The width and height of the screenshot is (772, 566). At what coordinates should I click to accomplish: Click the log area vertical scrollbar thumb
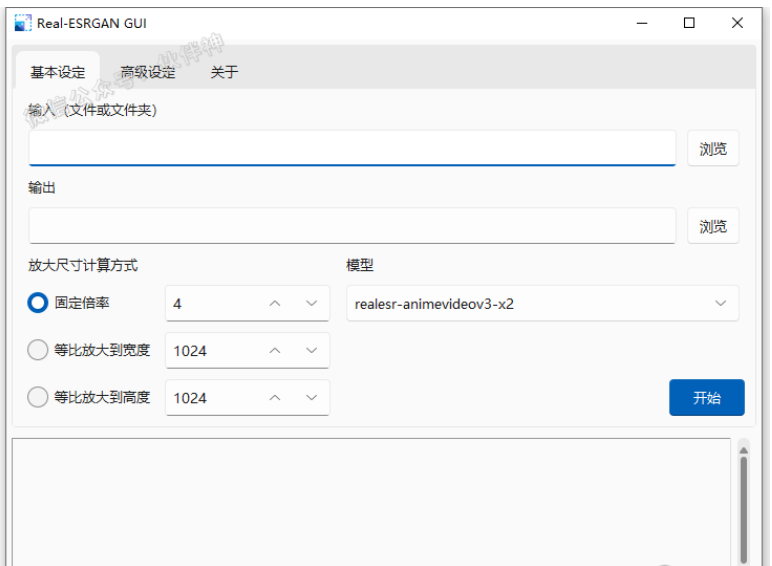pos(743,510)
